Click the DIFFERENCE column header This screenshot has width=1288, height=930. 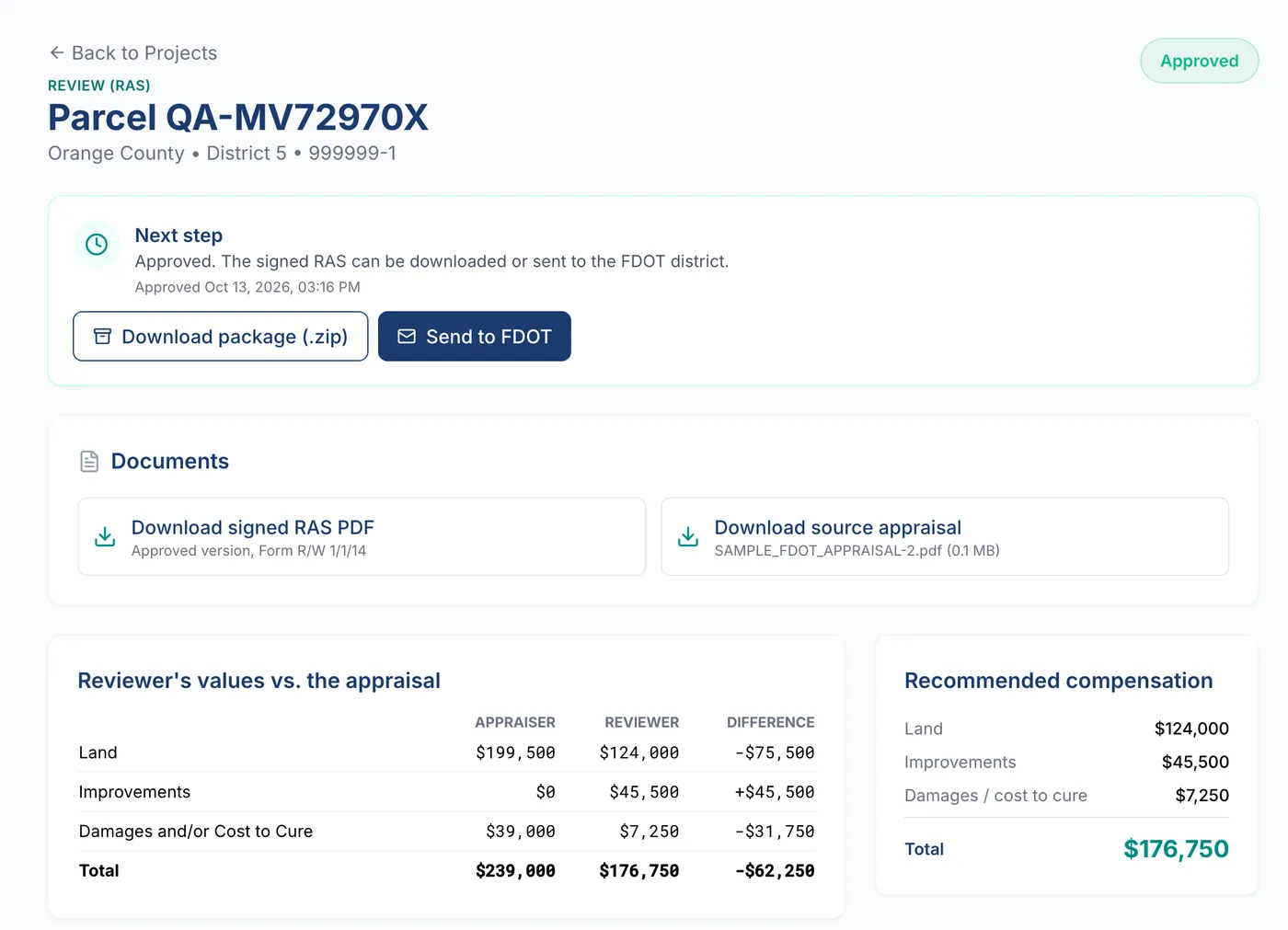click(771, 722)
